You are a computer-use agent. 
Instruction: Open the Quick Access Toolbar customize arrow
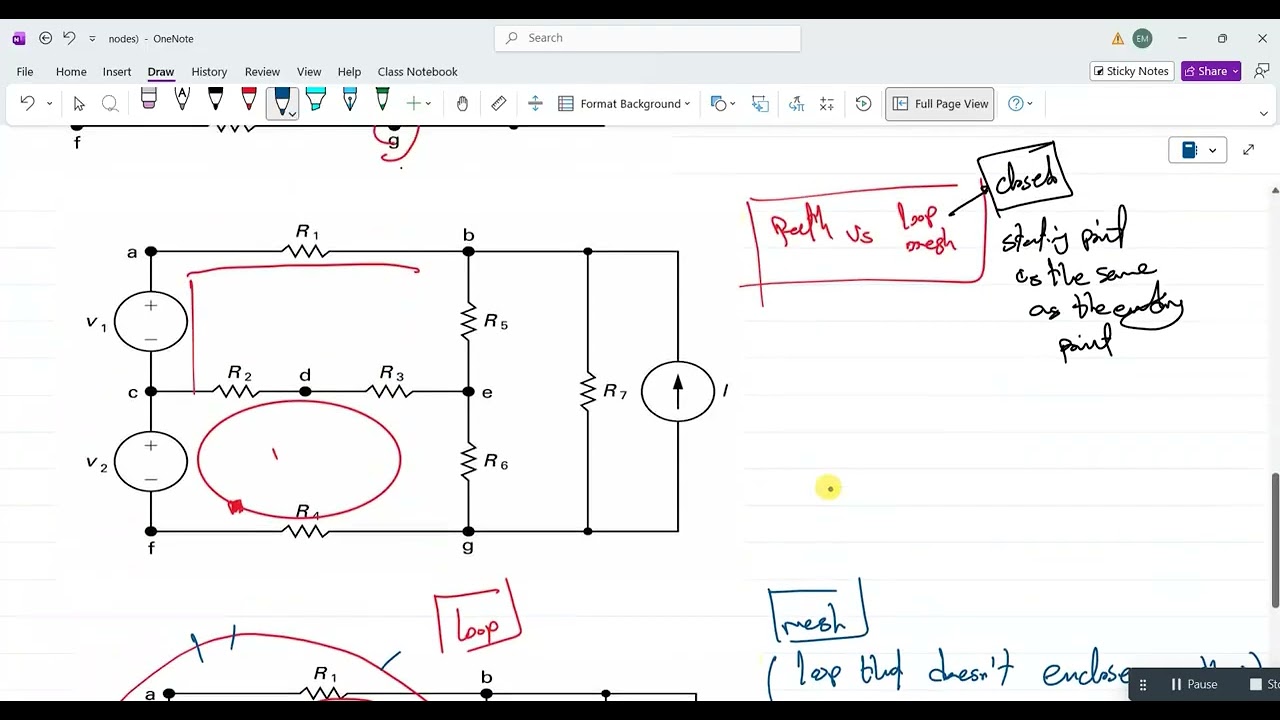92,39
